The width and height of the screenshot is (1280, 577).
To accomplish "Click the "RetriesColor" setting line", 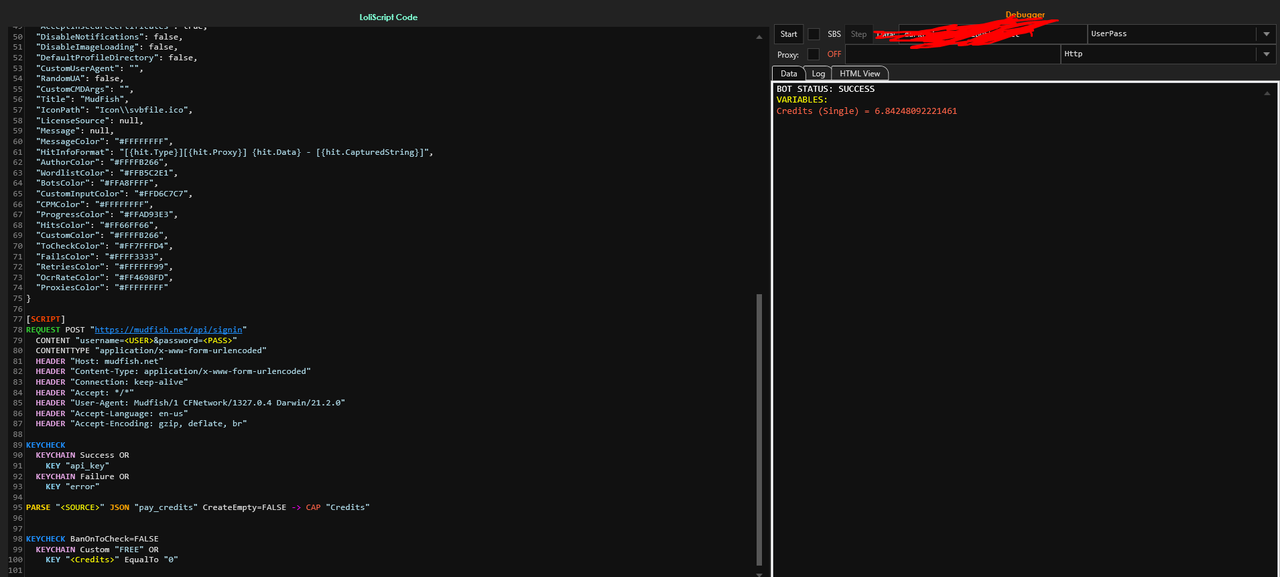I will (x=105, y=266).
